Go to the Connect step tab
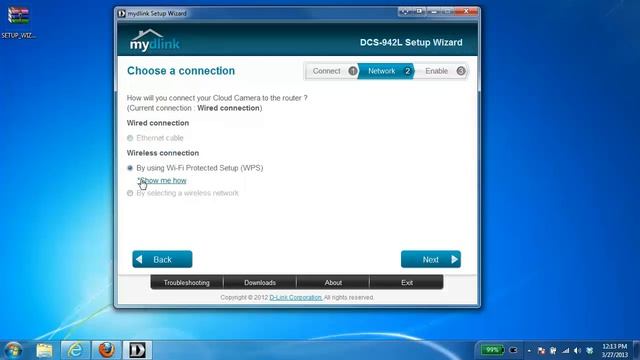 (x=331, y=71)
